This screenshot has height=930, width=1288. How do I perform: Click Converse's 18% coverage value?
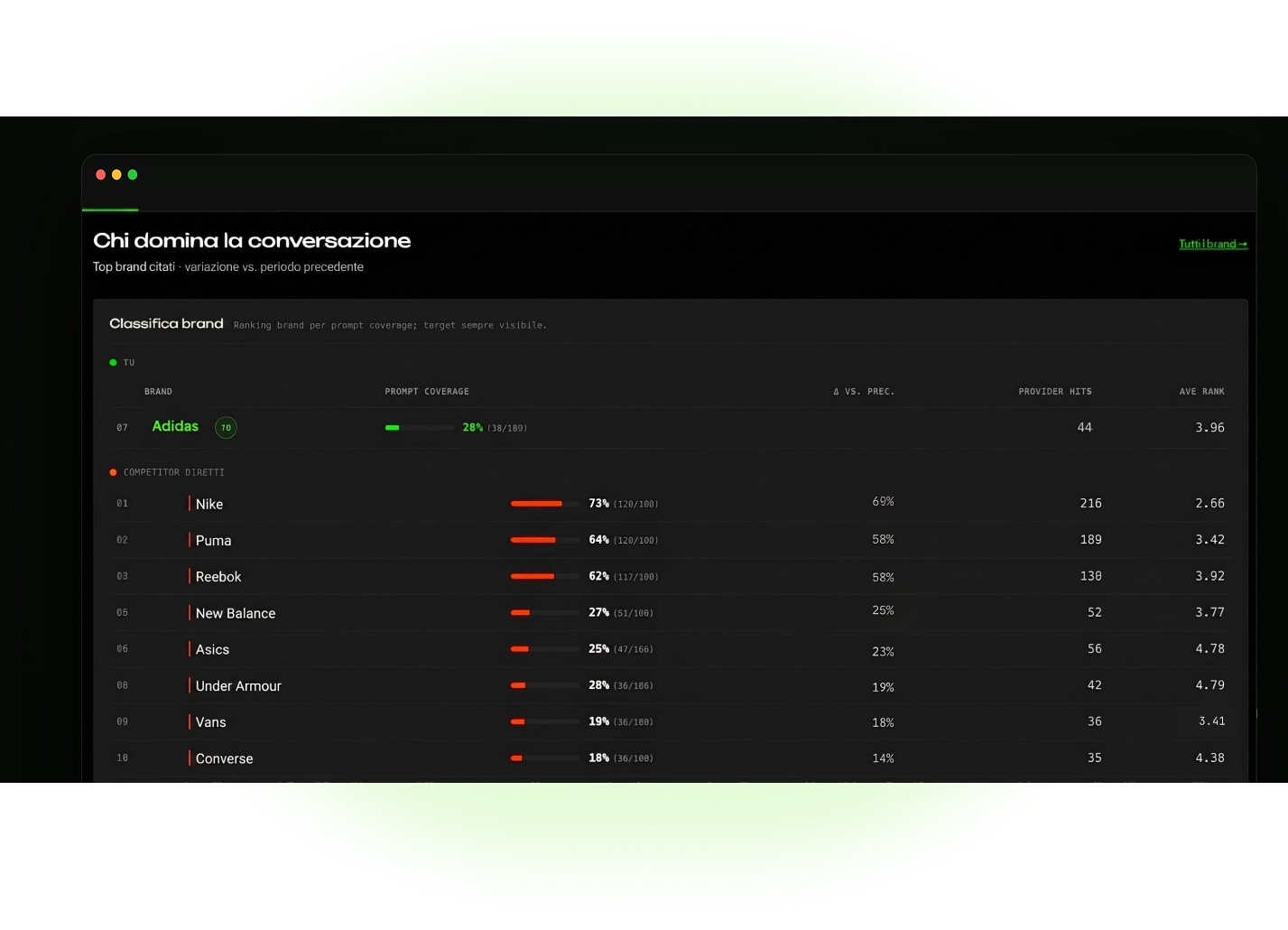point(598,758)
